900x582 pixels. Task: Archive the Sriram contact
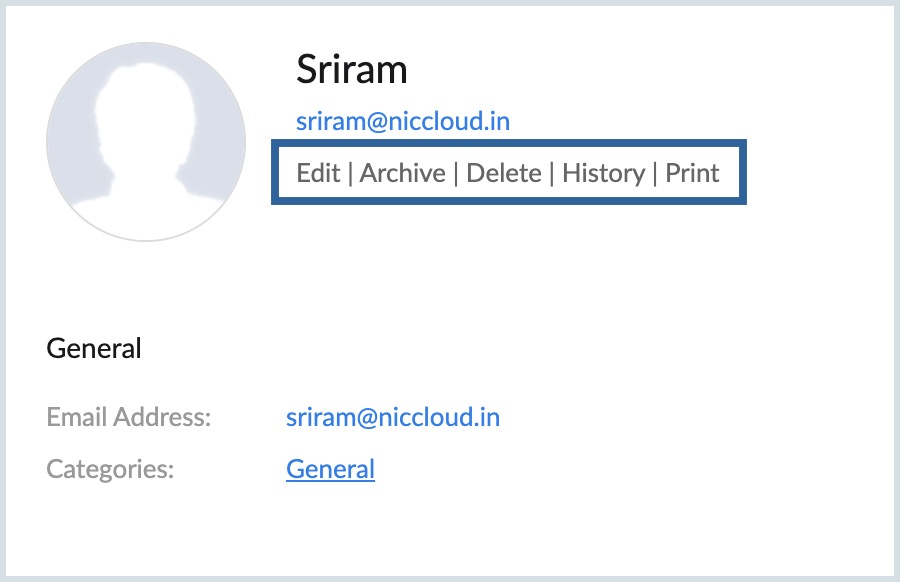click(x=402, y=173)
